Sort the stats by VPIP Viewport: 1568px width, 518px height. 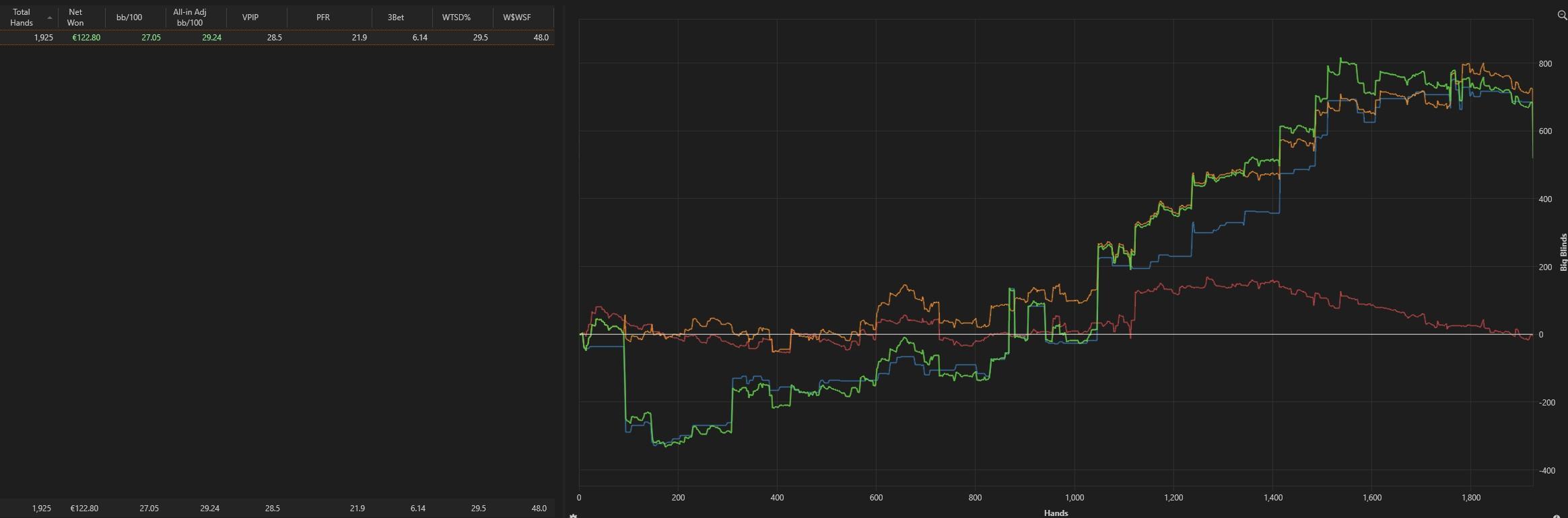coord(251,17)
